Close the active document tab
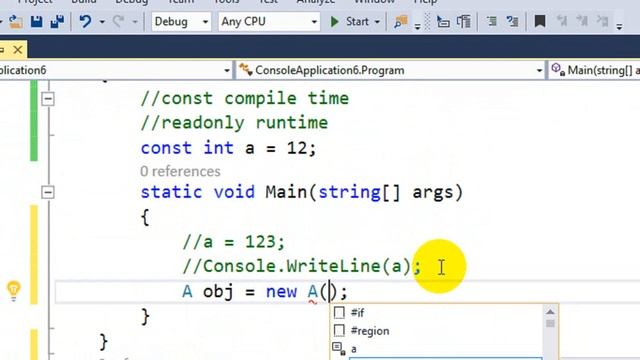640x360 pixels. (x=18, y=50)
